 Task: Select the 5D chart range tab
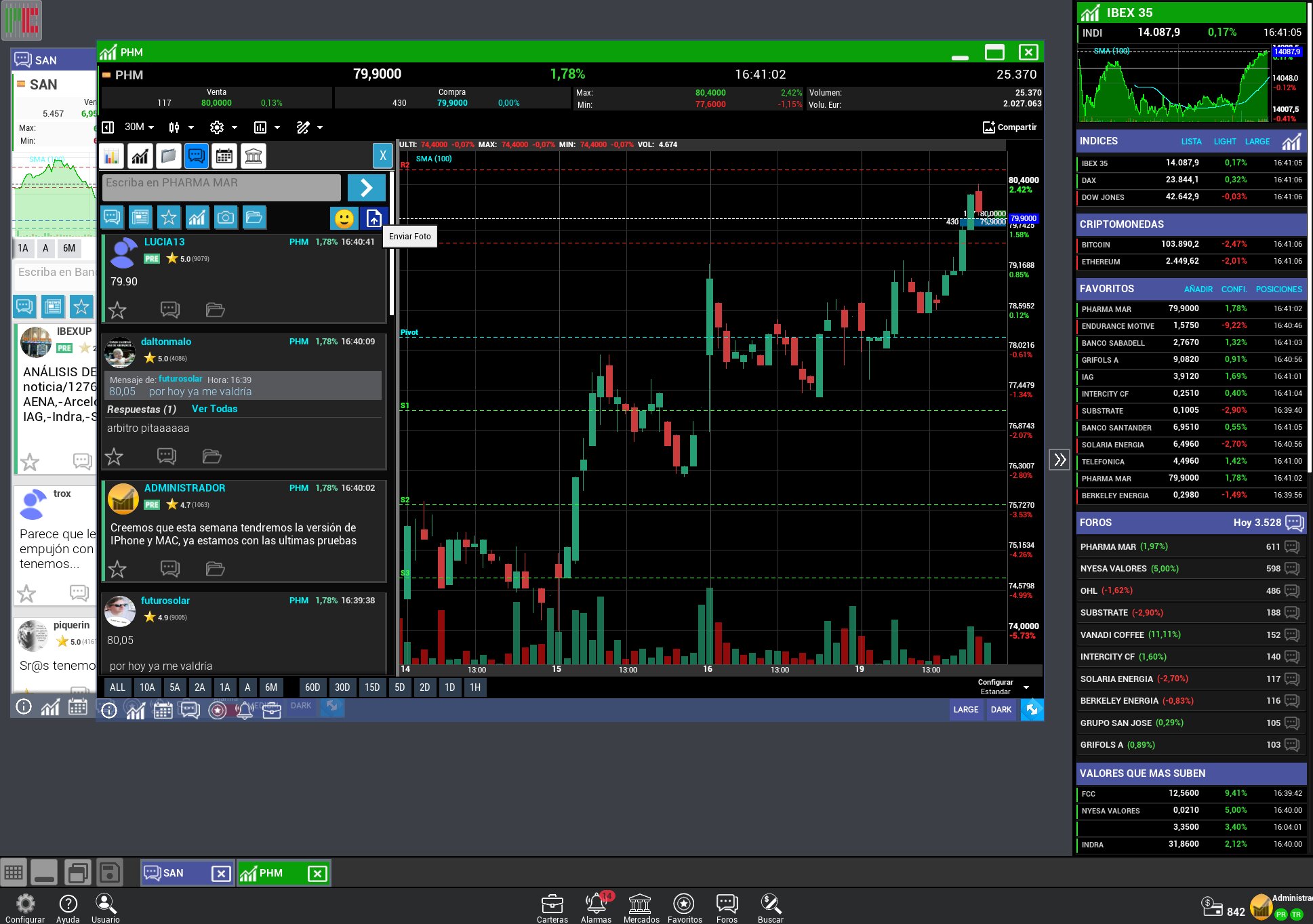pyautogui.click(x=400, y=687)
